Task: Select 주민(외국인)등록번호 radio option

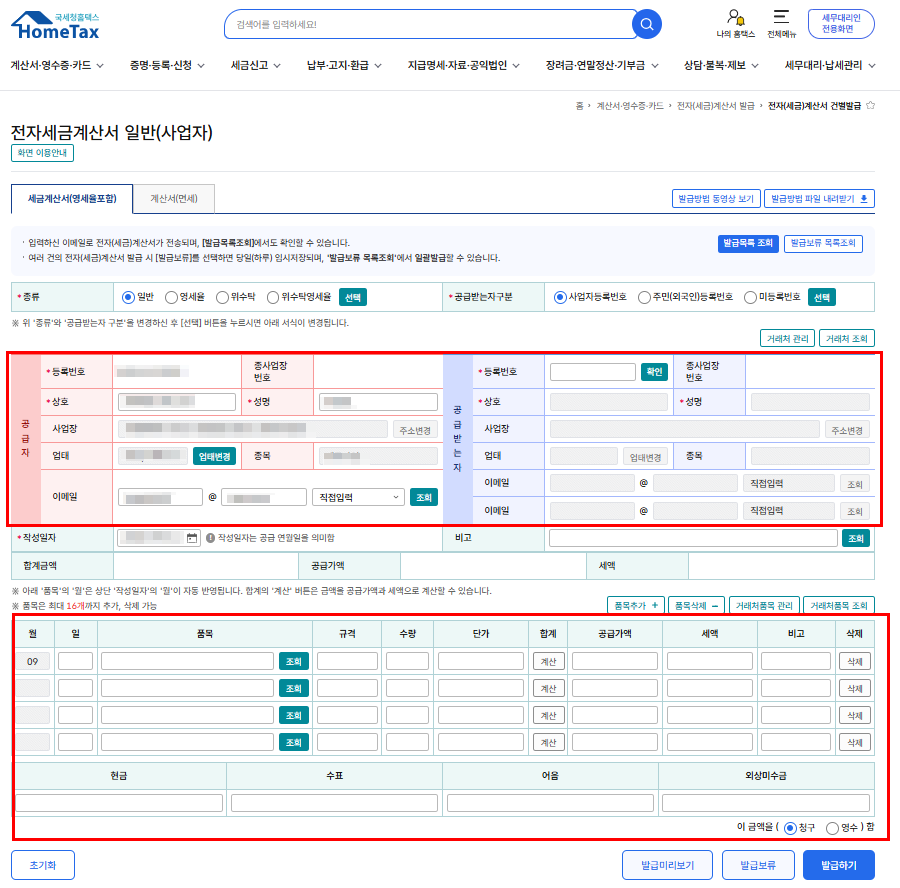Action: pos(645,297)
